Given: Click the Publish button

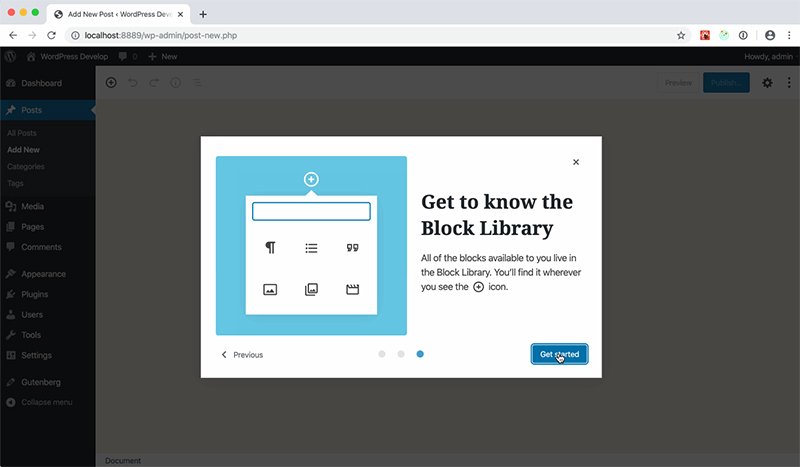Looking at the screenshot, I should coord(726,83).
